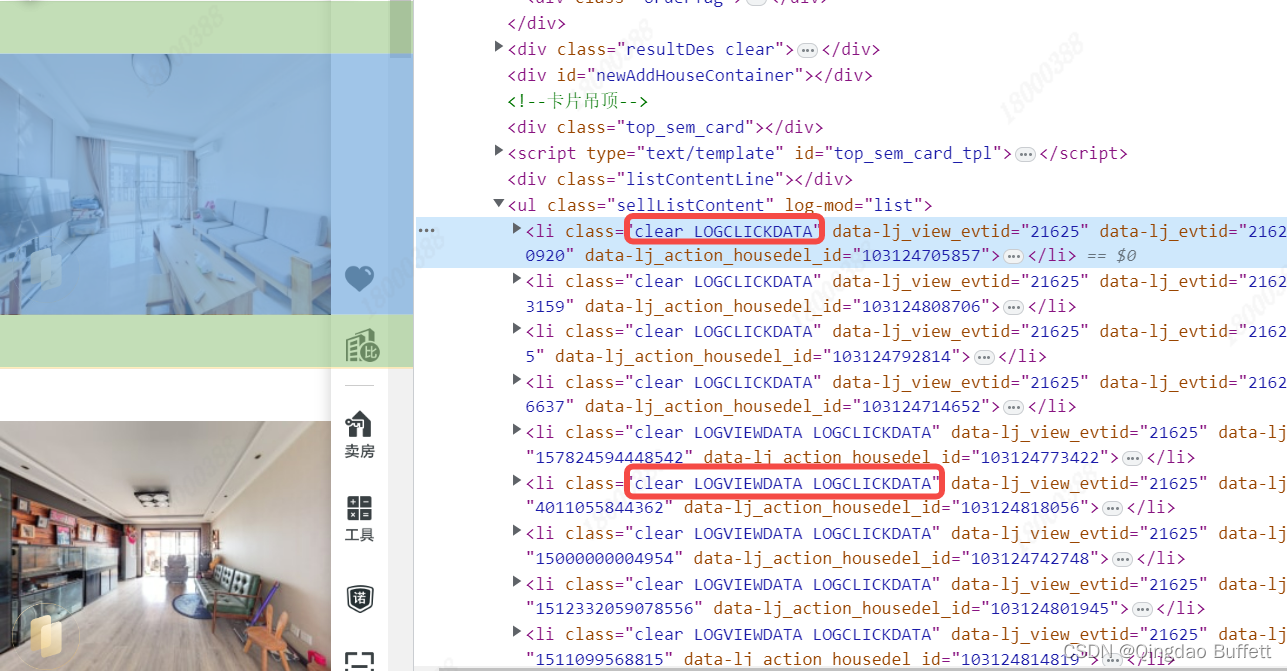The image size is (1287, 671).
Task: Select the newAddHouseContainer div line
Action: (x=690, y=75)
